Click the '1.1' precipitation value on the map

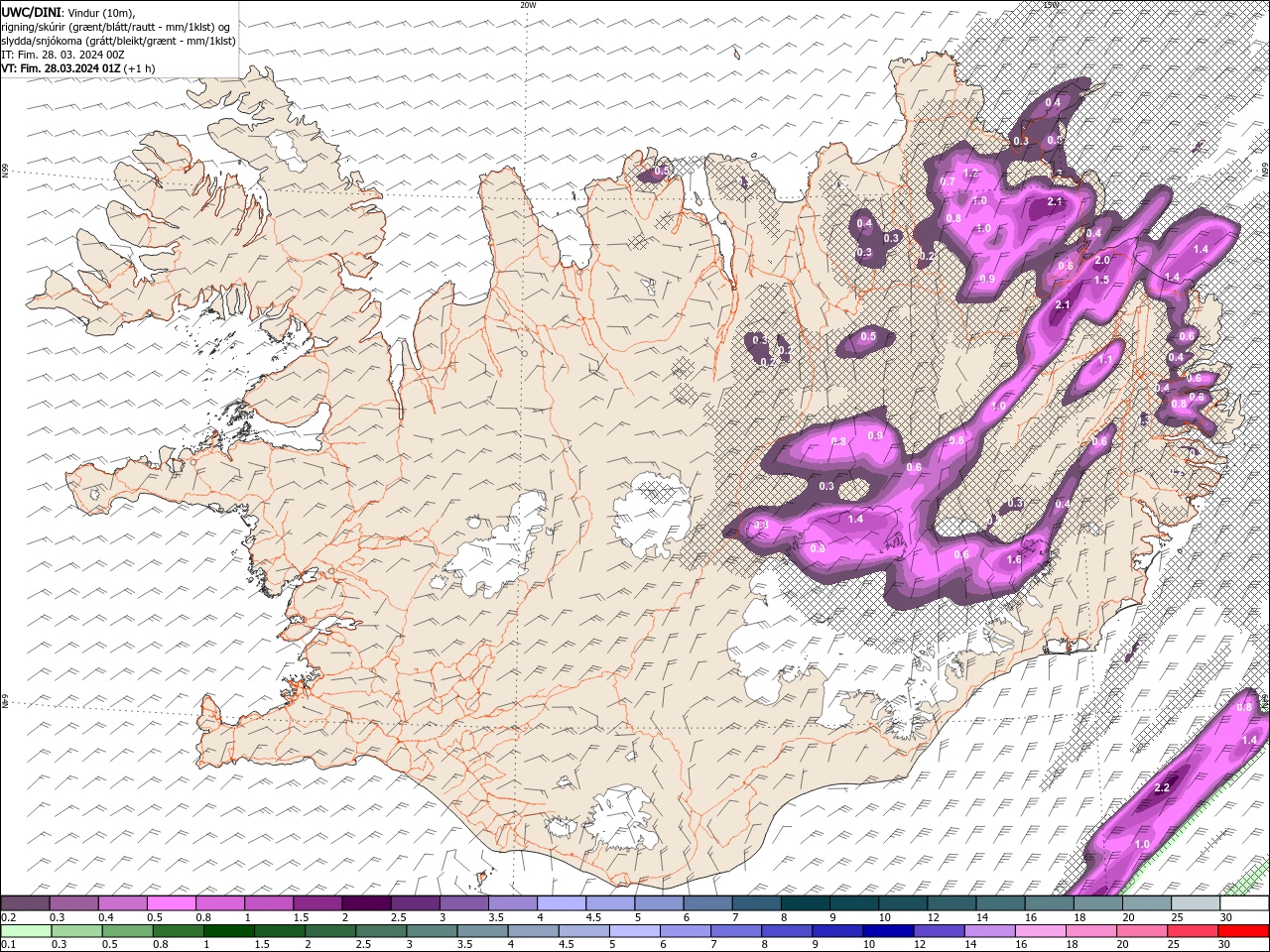[x=1106, y=360]
